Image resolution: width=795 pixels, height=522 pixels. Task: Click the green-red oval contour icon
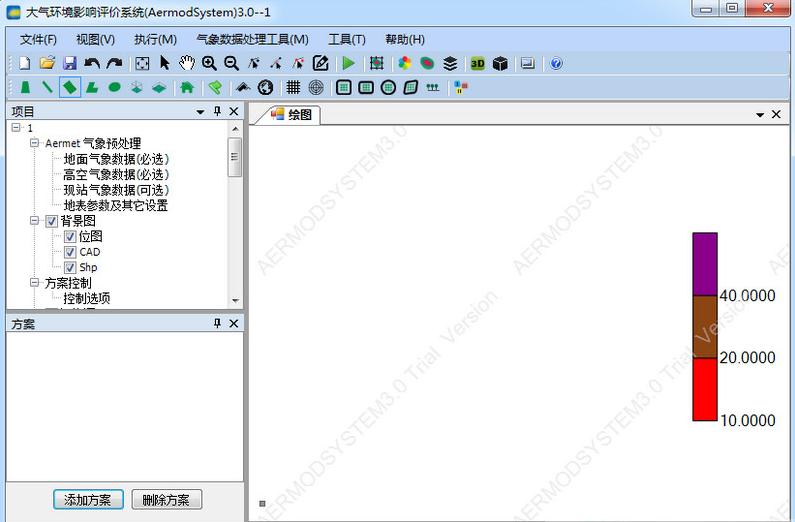tap(427, 63)
